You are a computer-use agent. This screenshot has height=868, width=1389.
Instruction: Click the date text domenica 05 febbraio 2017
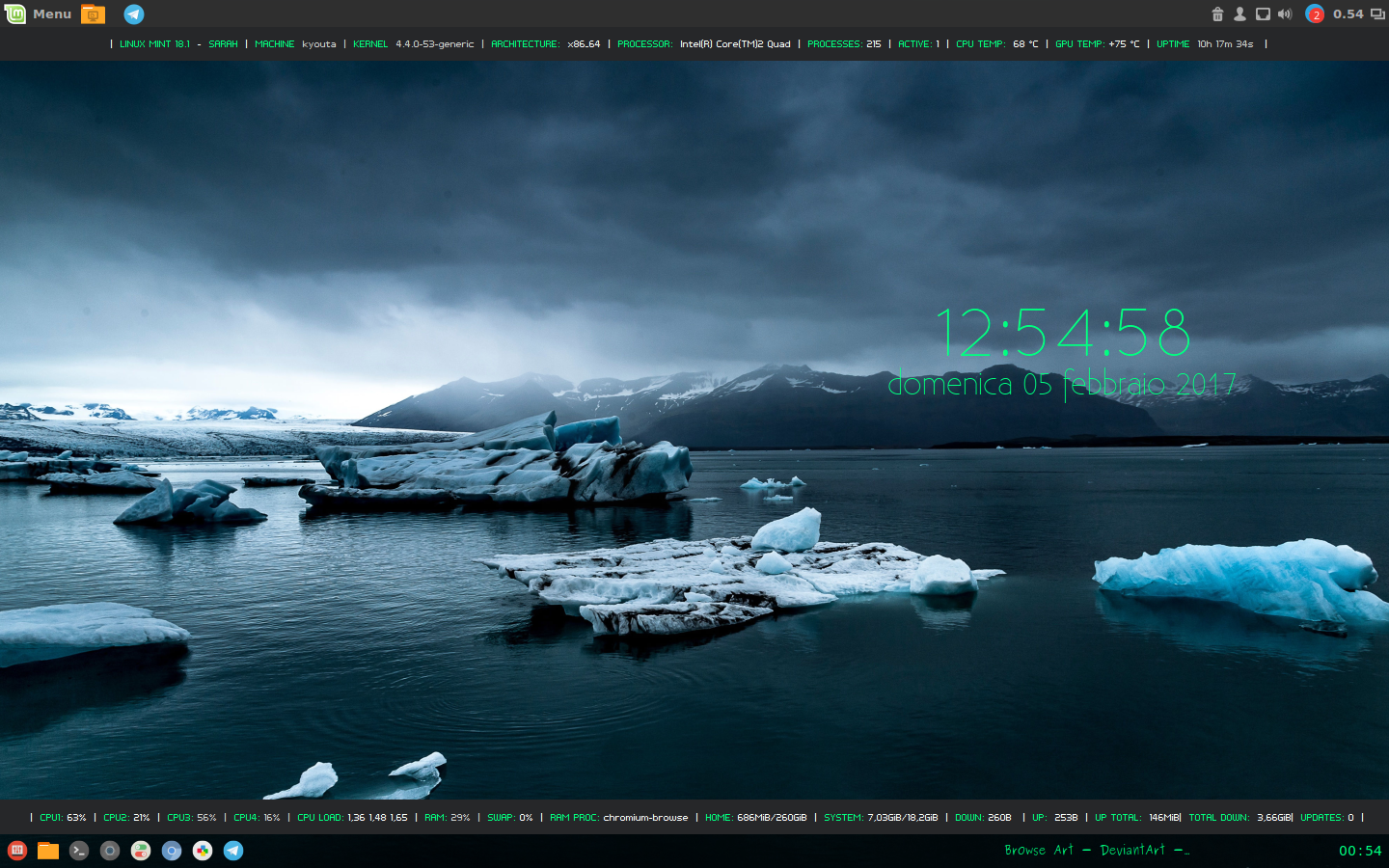click(x=1062, y=384)
